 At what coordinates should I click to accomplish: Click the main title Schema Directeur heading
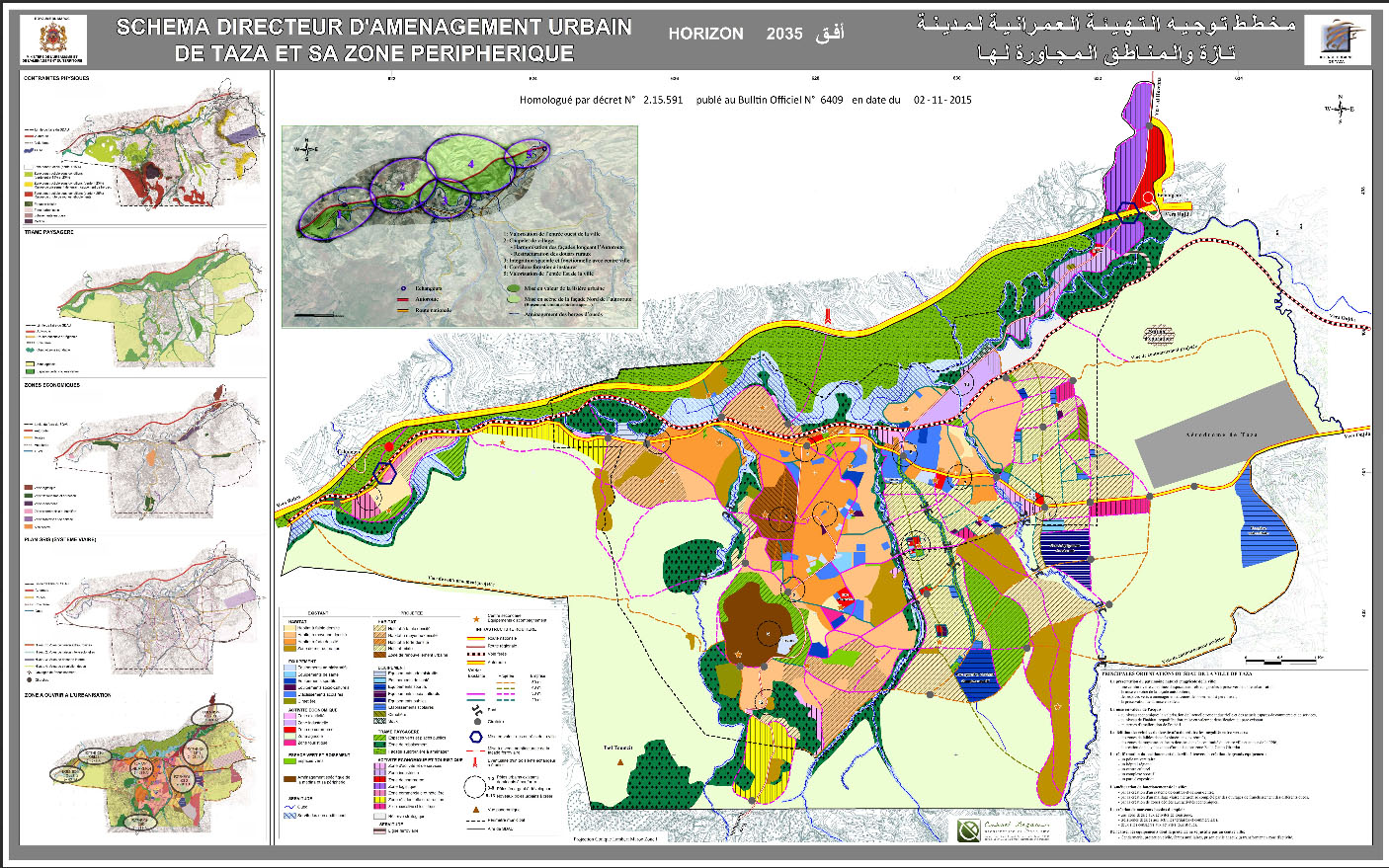[x=373, y=40]
